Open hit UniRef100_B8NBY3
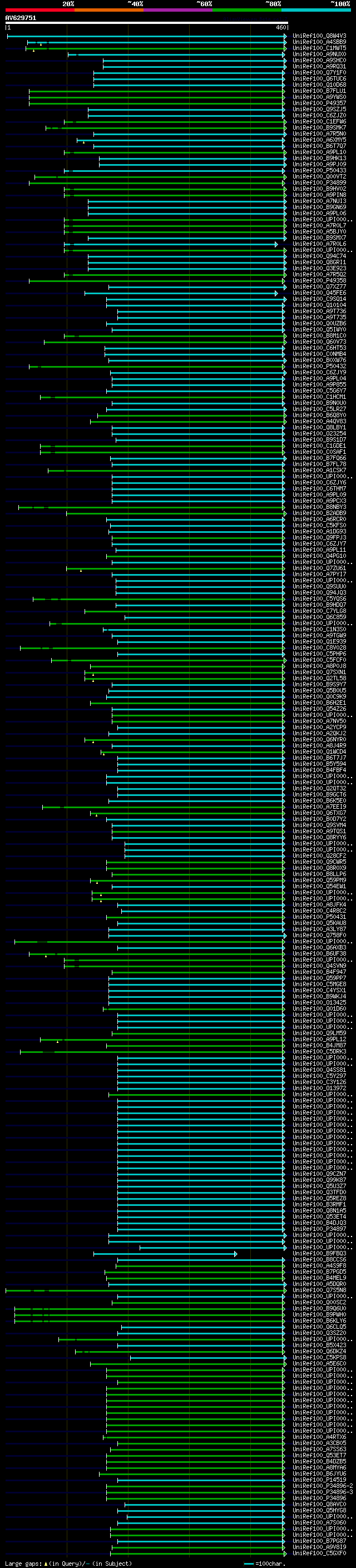 click(x=319, y=507)
